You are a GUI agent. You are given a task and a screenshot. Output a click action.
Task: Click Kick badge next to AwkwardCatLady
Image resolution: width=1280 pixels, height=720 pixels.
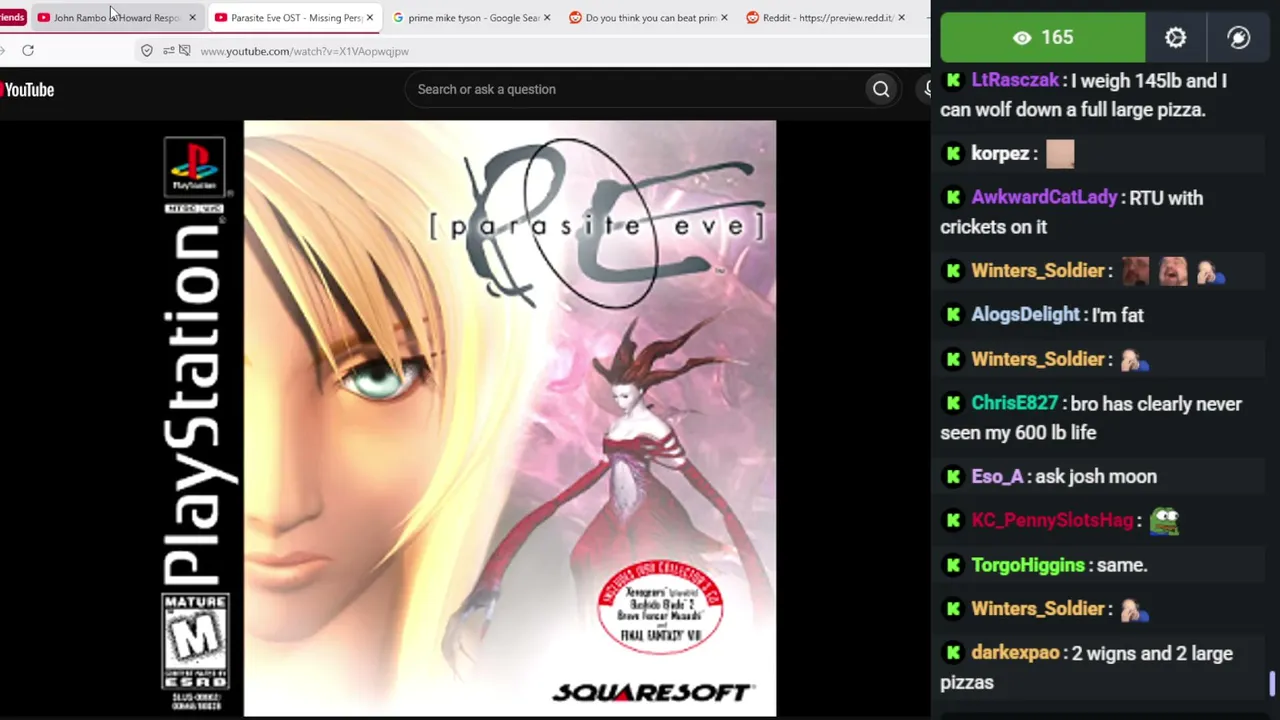[953, 198]
